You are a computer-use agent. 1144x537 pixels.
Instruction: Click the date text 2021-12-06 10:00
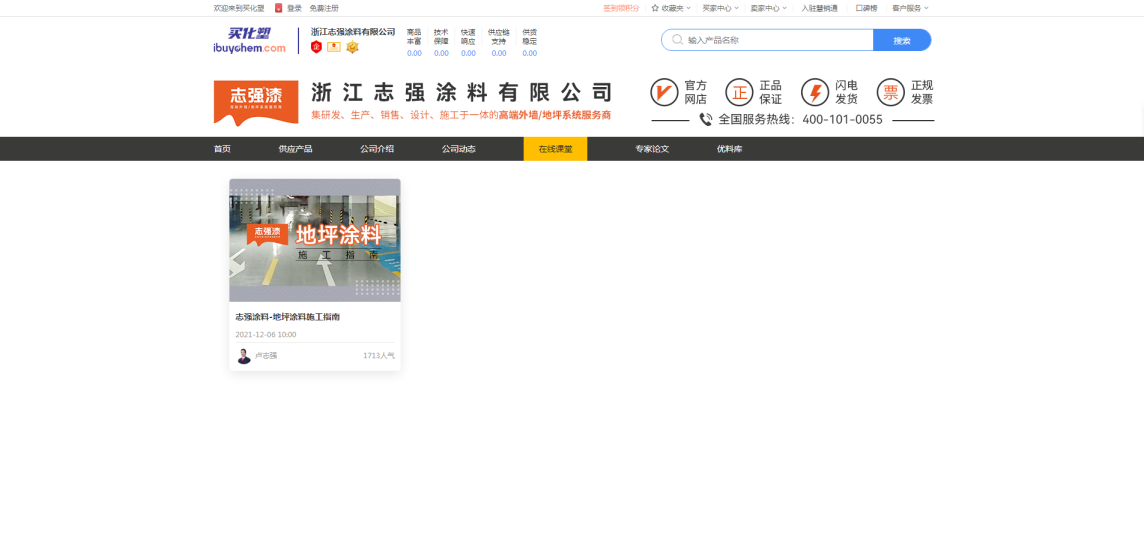point(266,335)
